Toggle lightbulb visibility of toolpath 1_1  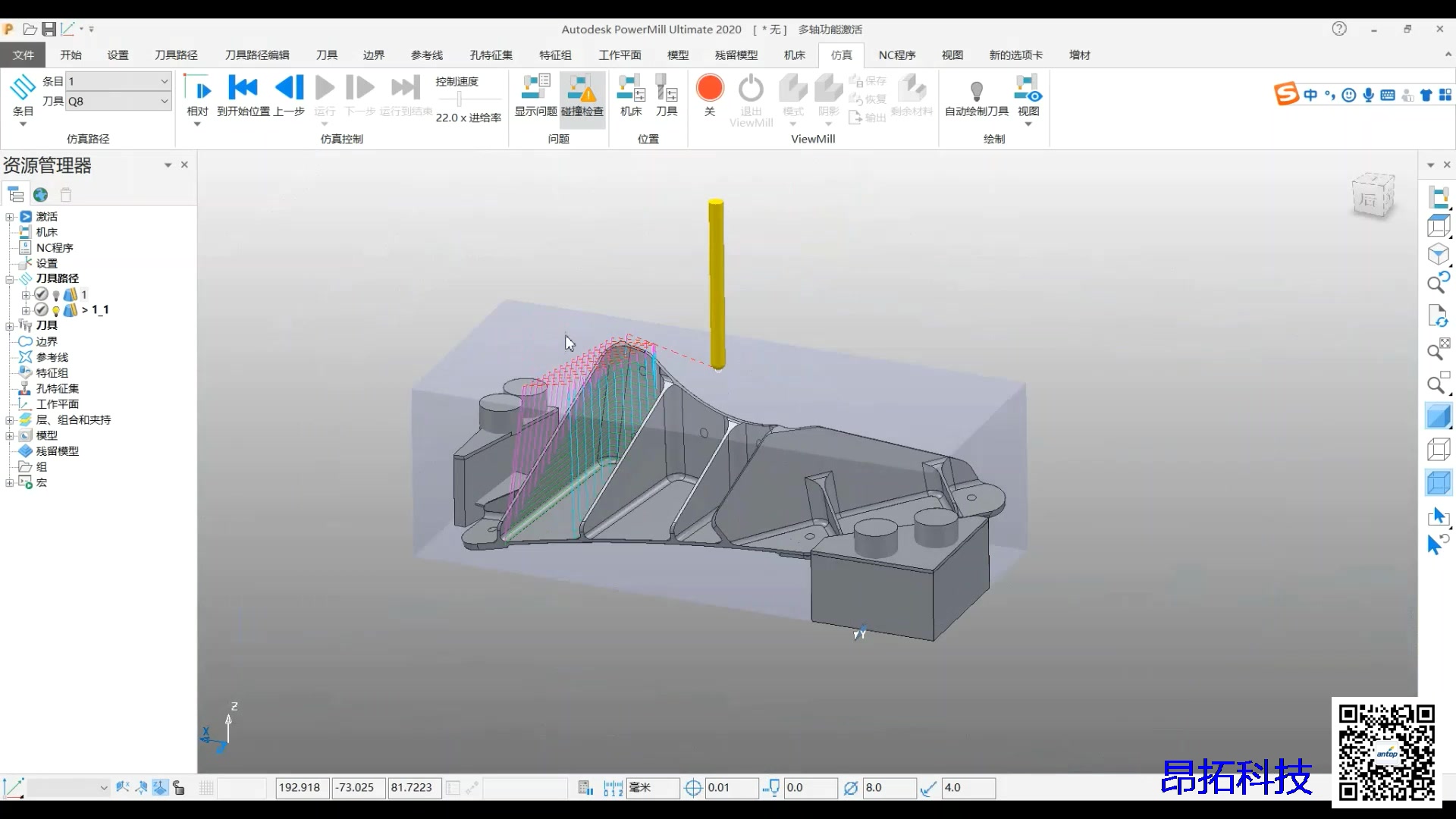(55, 310)
